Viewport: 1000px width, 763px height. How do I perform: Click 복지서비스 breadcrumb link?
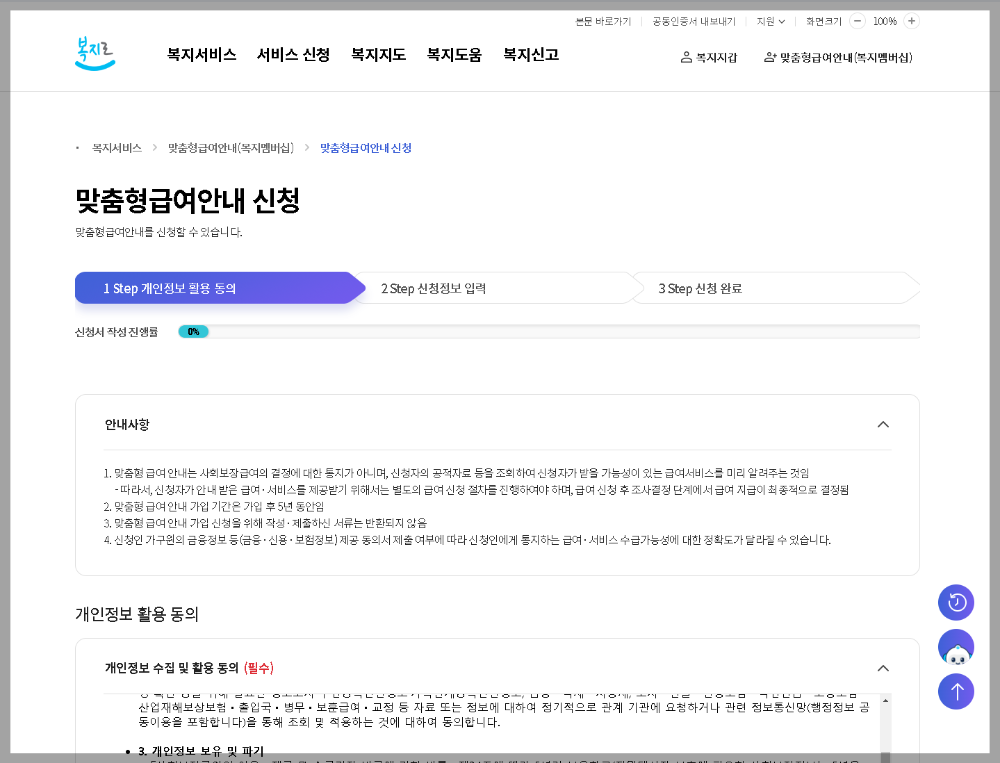point(117,148)
